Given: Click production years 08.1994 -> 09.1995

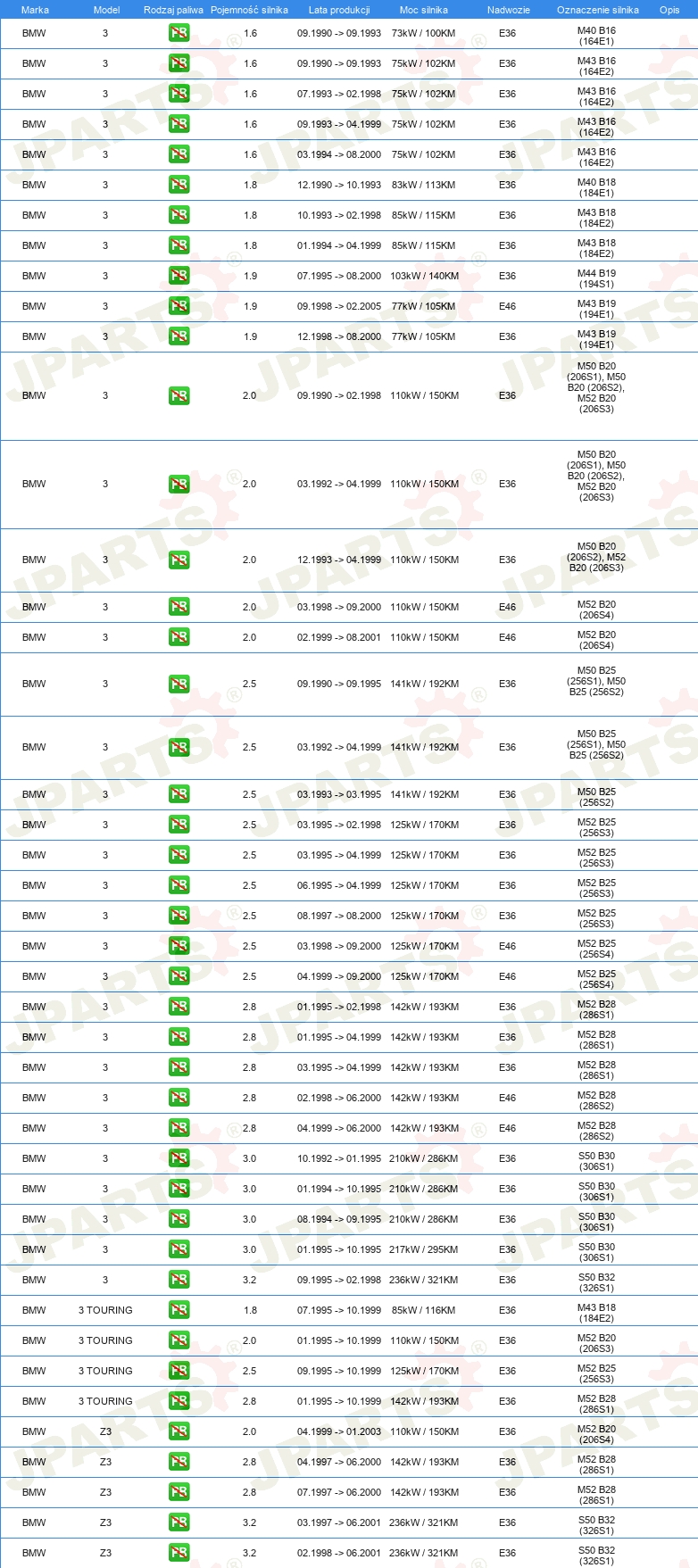Looking at the screenshot, I should click(x=339, y=1219).
